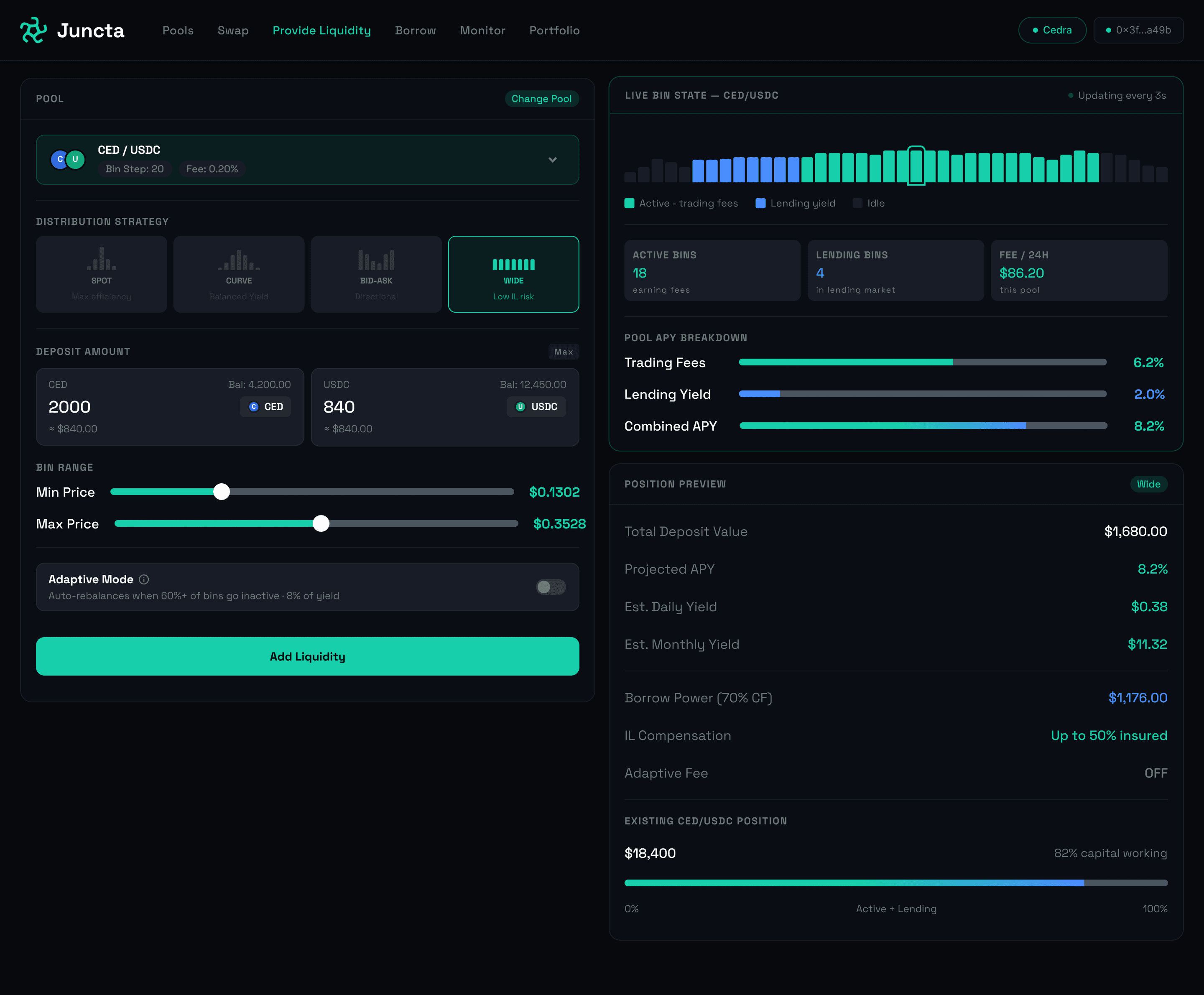Open the Swap tab
The image size is (1204, 995).
click(x=233, y=31)
